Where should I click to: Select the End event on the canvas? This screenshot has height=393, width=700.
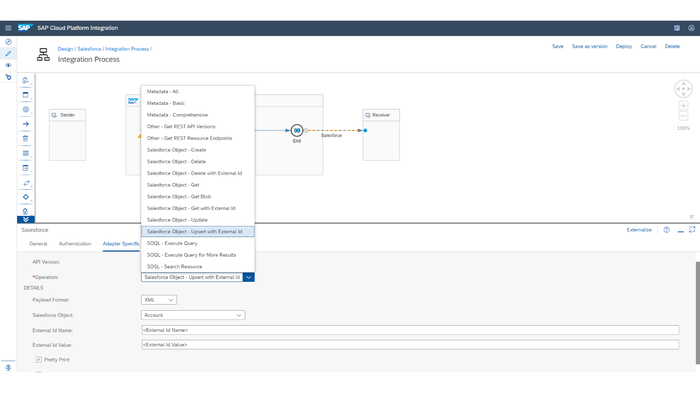click(x=297, y=130)
